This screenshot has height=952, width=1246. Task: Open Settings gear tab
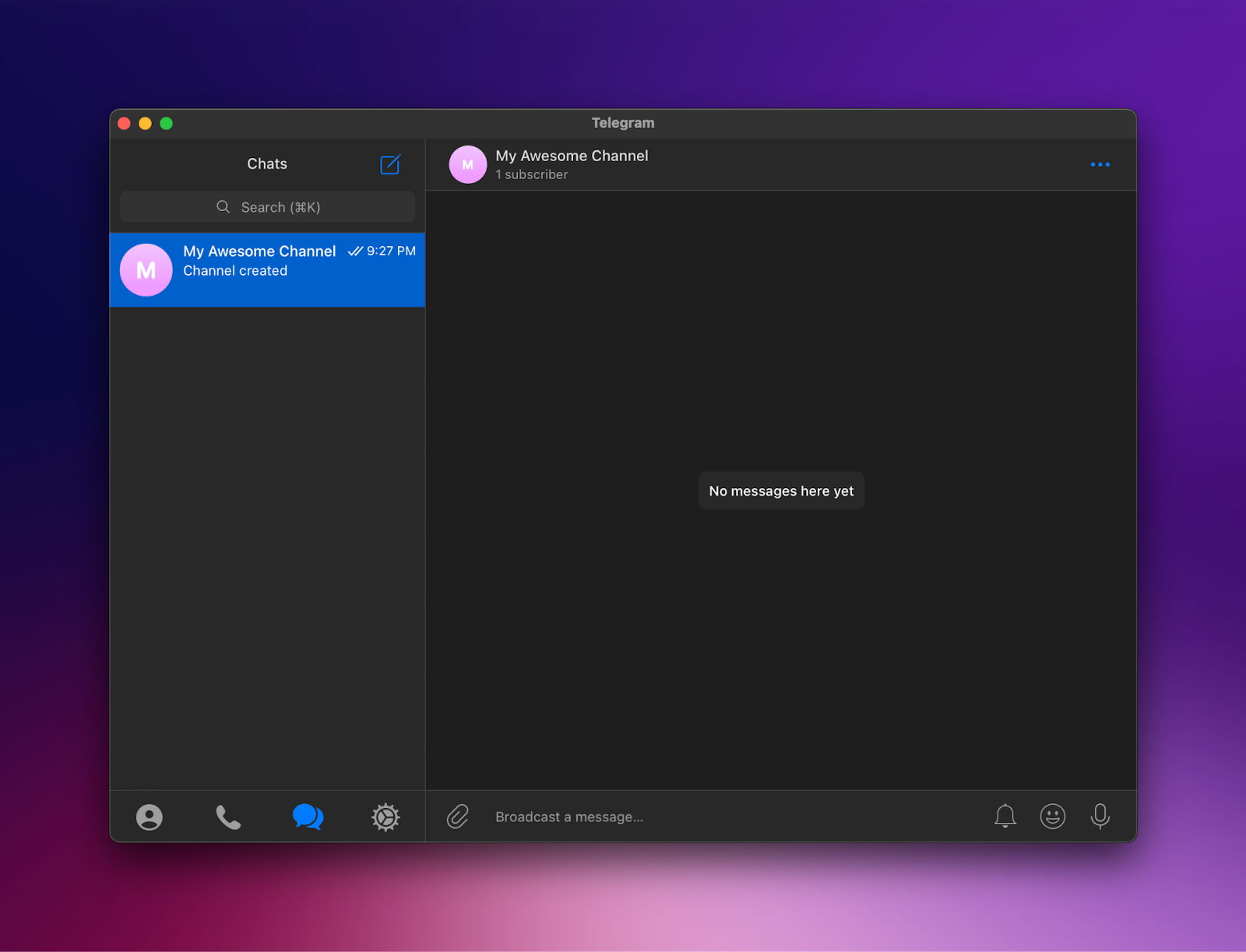coord(385,817)
